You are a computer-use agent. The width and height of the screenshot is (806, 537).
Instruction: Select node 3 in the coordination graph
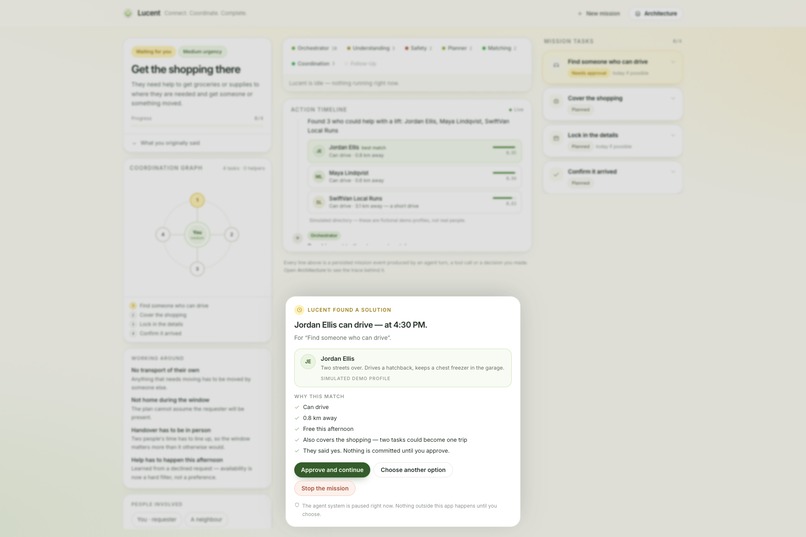[x=197, y=269]
